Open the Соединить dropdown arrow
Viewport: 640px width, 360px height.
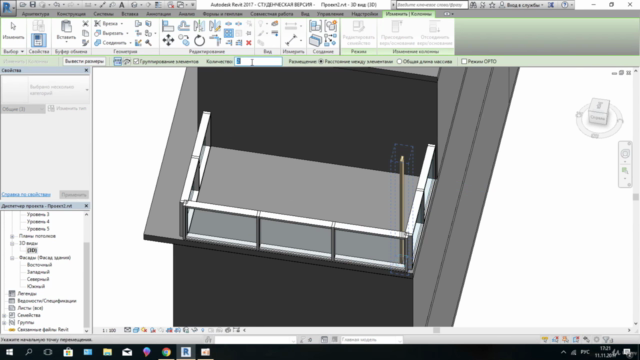(130, 42)
